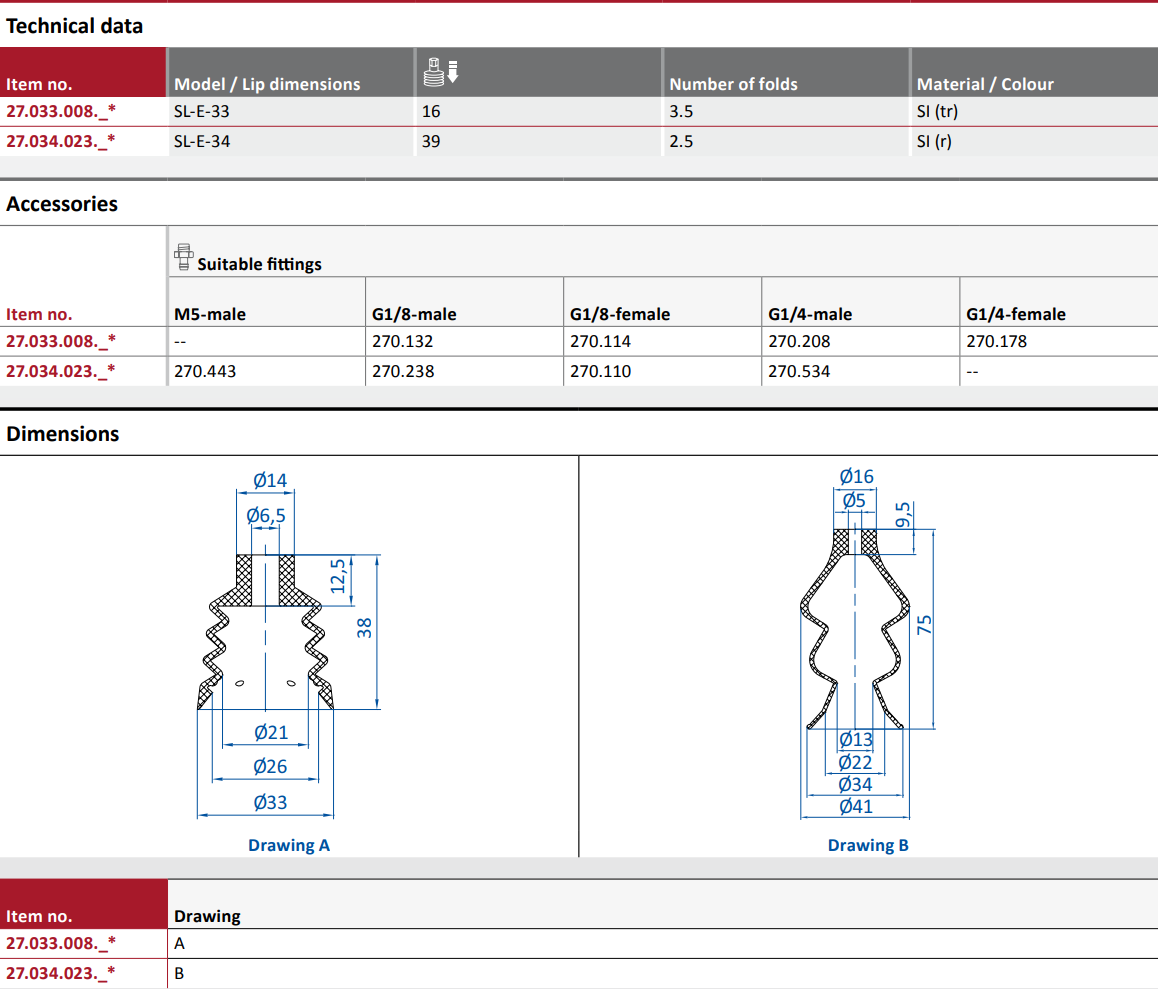This screenshot has height=989, width=1158.
Task: Click fitting number 270.132
Action: (x=402, y=341)
